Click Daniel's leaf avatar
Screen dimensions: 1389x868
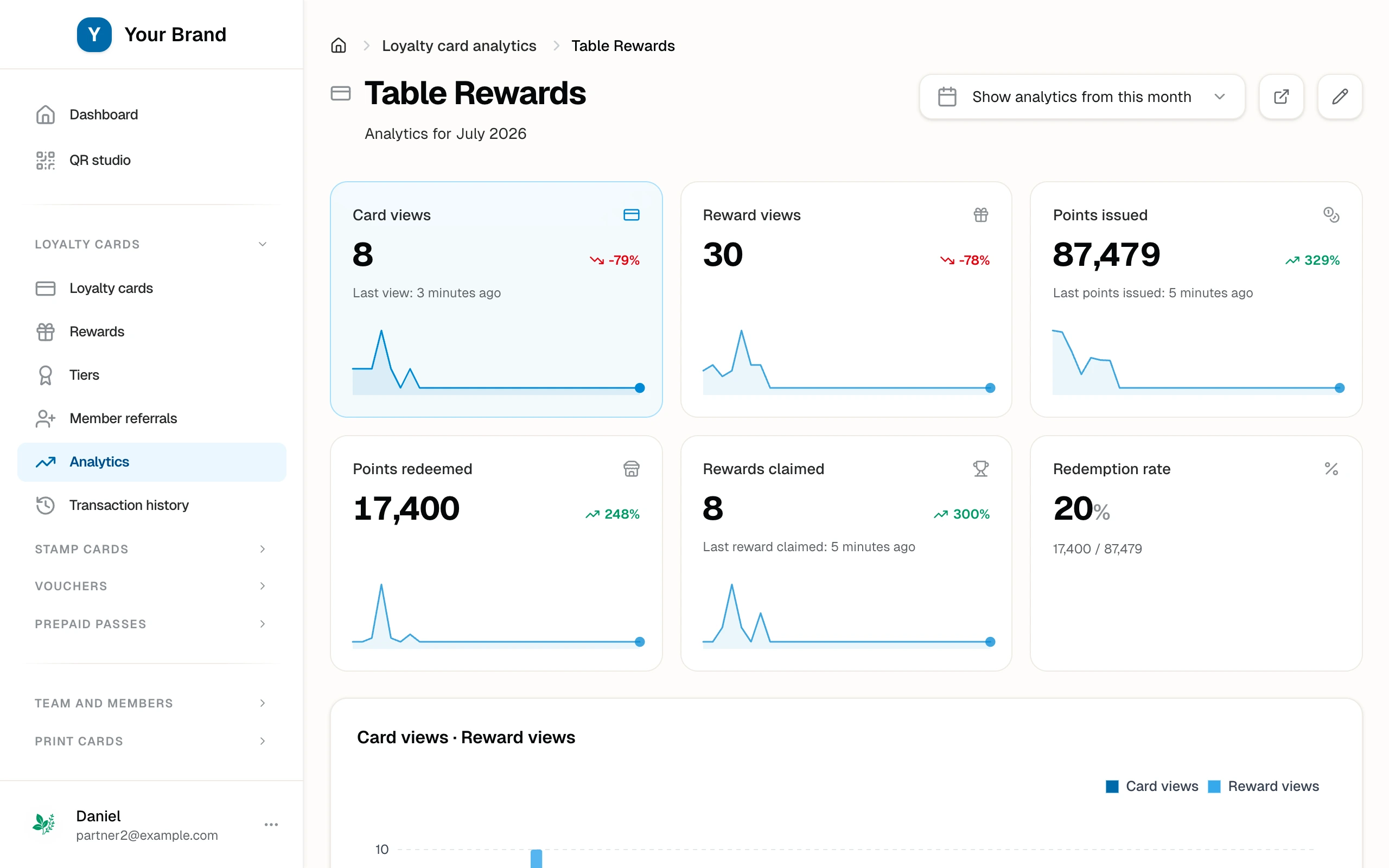click(x=44, y=825)
